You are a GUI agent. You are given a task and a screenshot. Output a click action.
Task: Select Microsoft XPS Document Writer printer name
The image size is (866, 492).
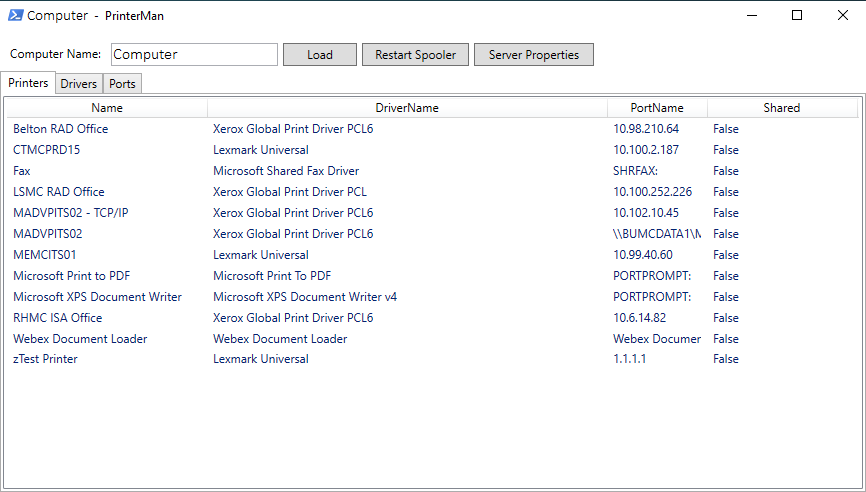[97, 297]
